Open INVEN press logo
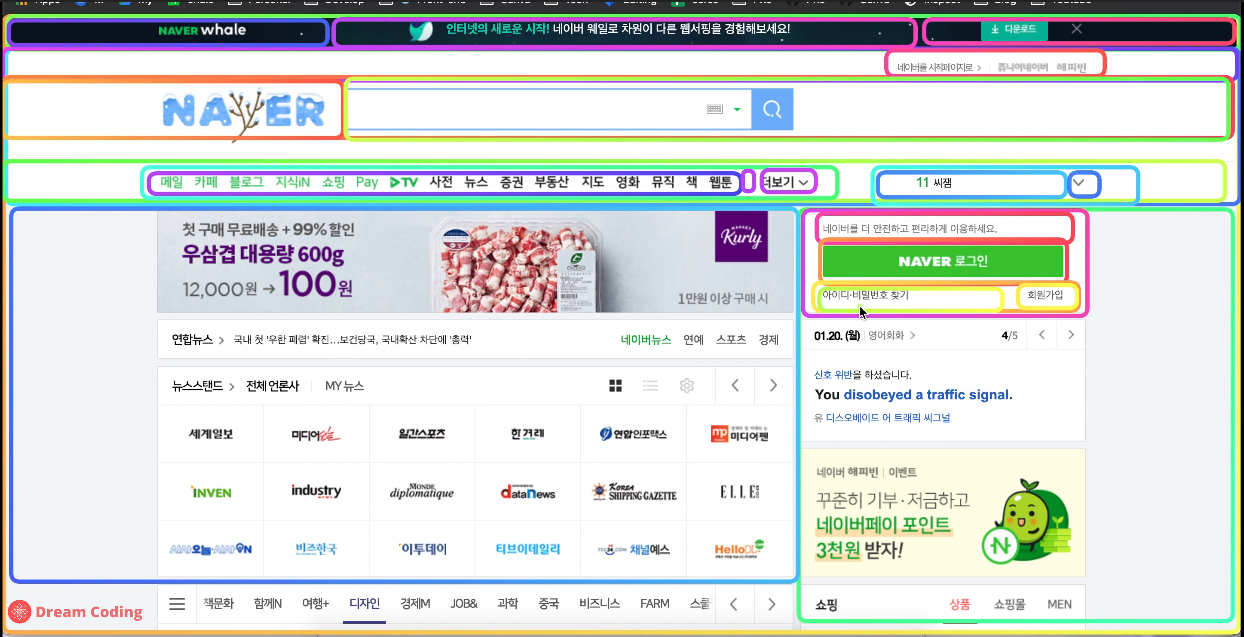The height and width of the screenshot is (637, 1244). point(211,492)
